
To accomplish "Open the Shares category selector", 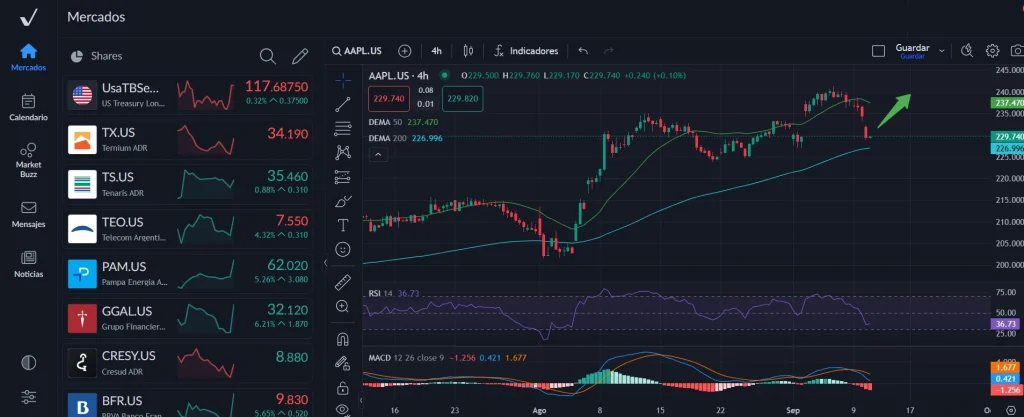I will pos(96,56).
